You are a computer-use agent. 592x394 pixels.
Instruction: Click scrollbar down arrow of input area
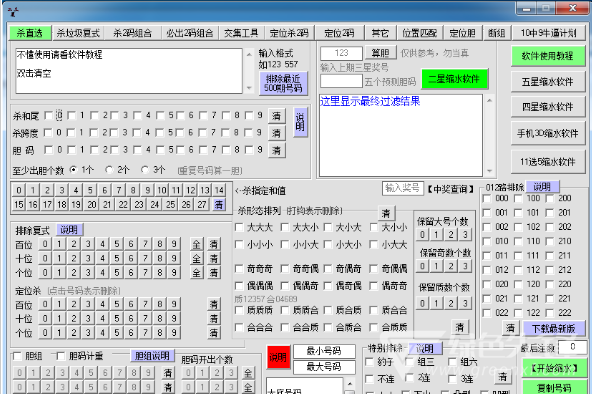(x=249, y=88)
